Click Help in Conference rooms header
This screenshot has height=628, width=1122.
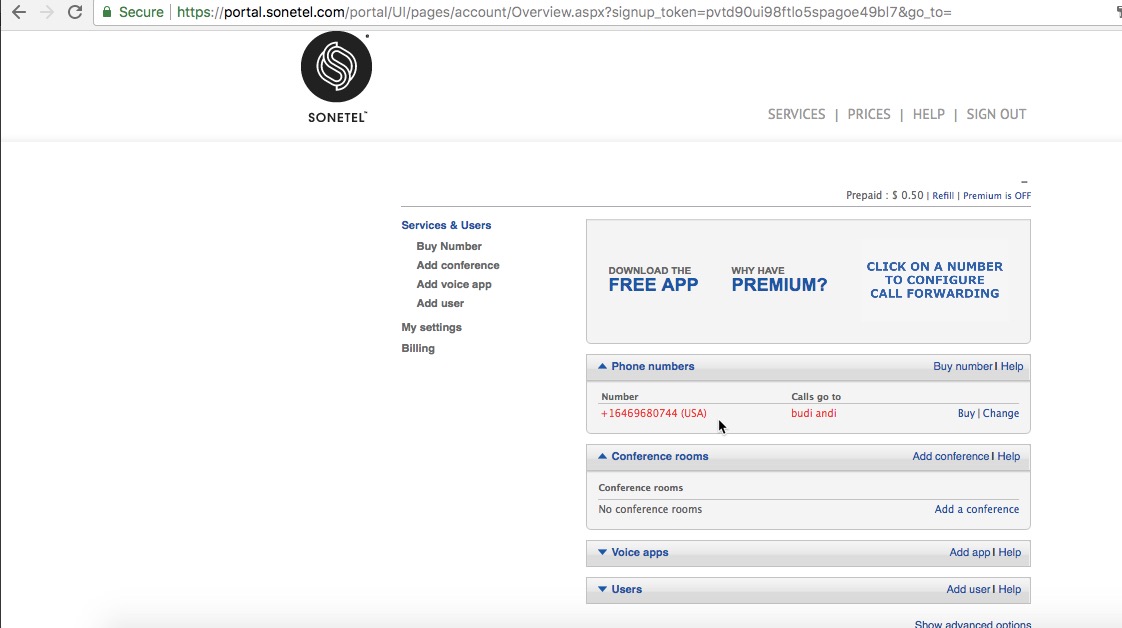[1009, 456]
